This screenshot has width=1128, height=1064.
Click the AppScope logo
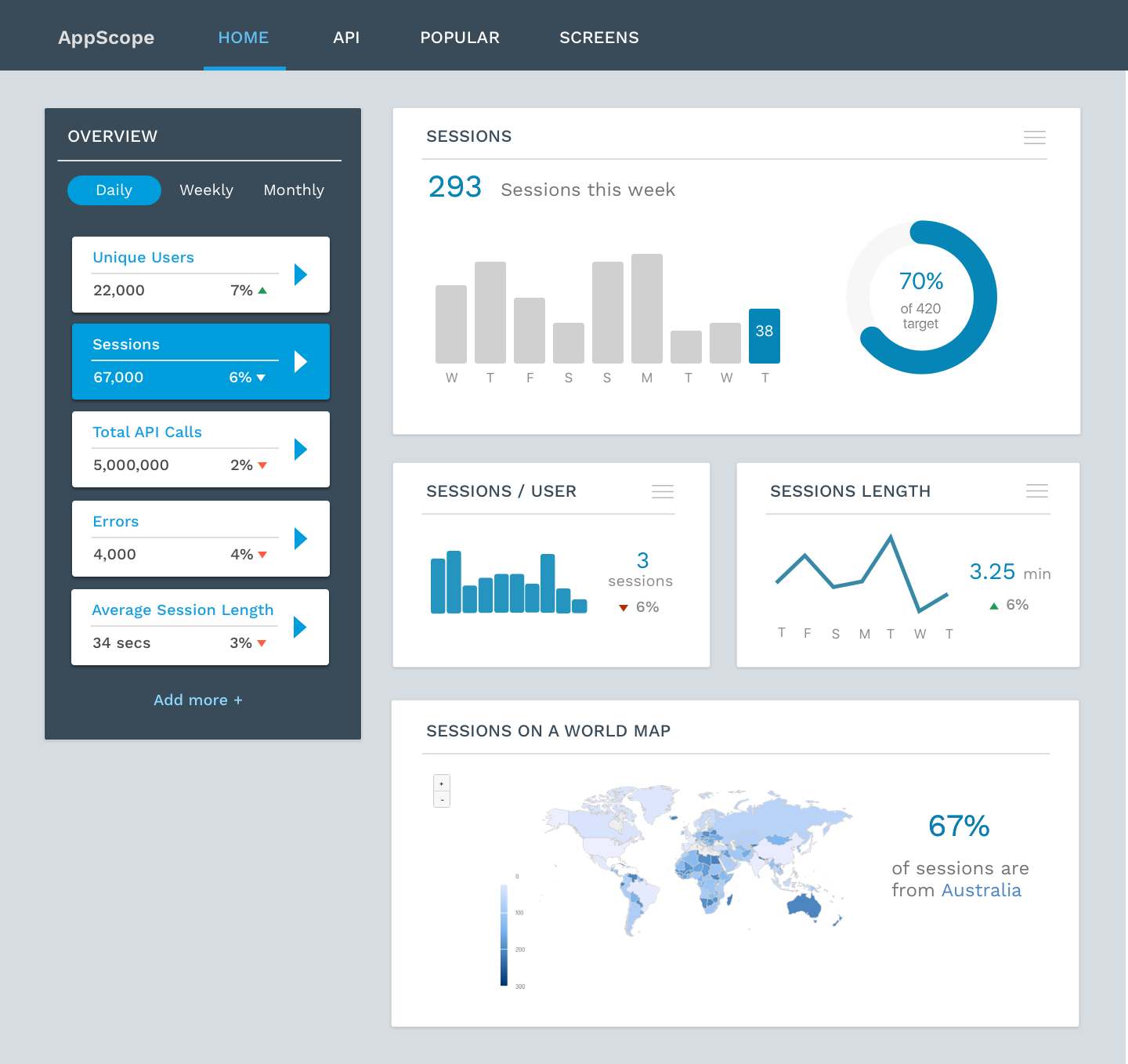[107, 38]
